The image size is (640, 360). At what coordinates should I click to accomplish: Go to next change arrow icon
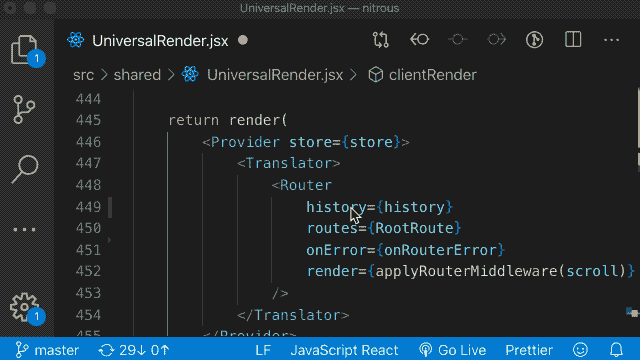pyautogui.click(x=496, y=40)
